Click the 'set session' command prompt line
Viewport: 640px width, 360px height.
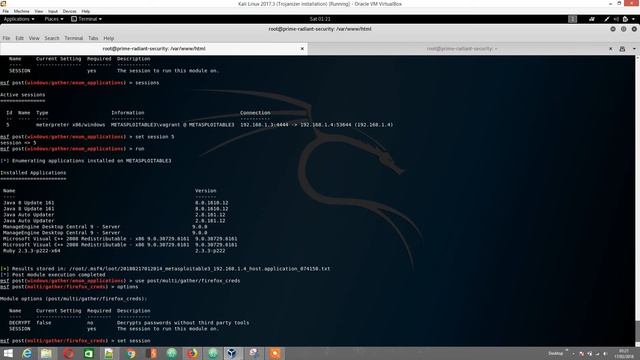76,341
